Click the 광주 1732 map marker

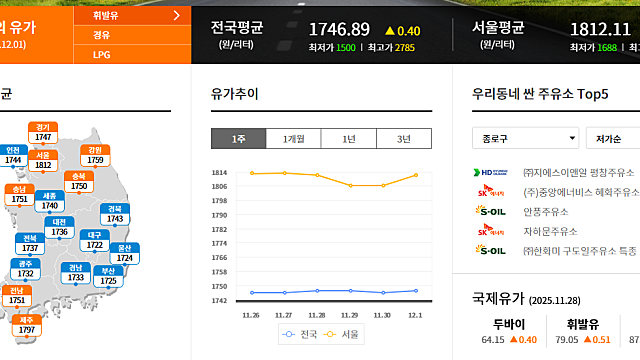[25, 269]
